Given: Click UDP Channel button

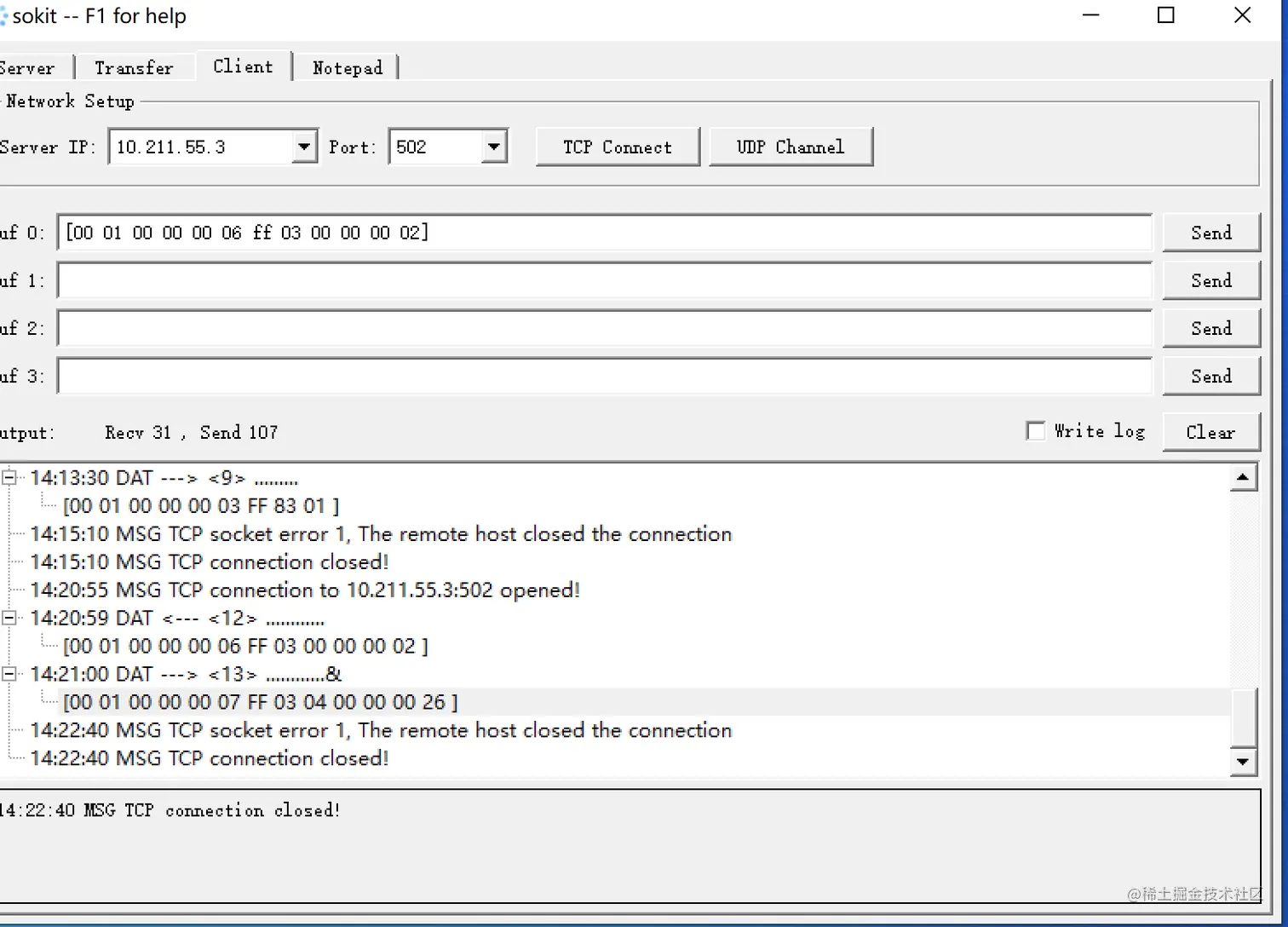Looking at the screenshot, I should pyautogui.click(x=791, y=147).
